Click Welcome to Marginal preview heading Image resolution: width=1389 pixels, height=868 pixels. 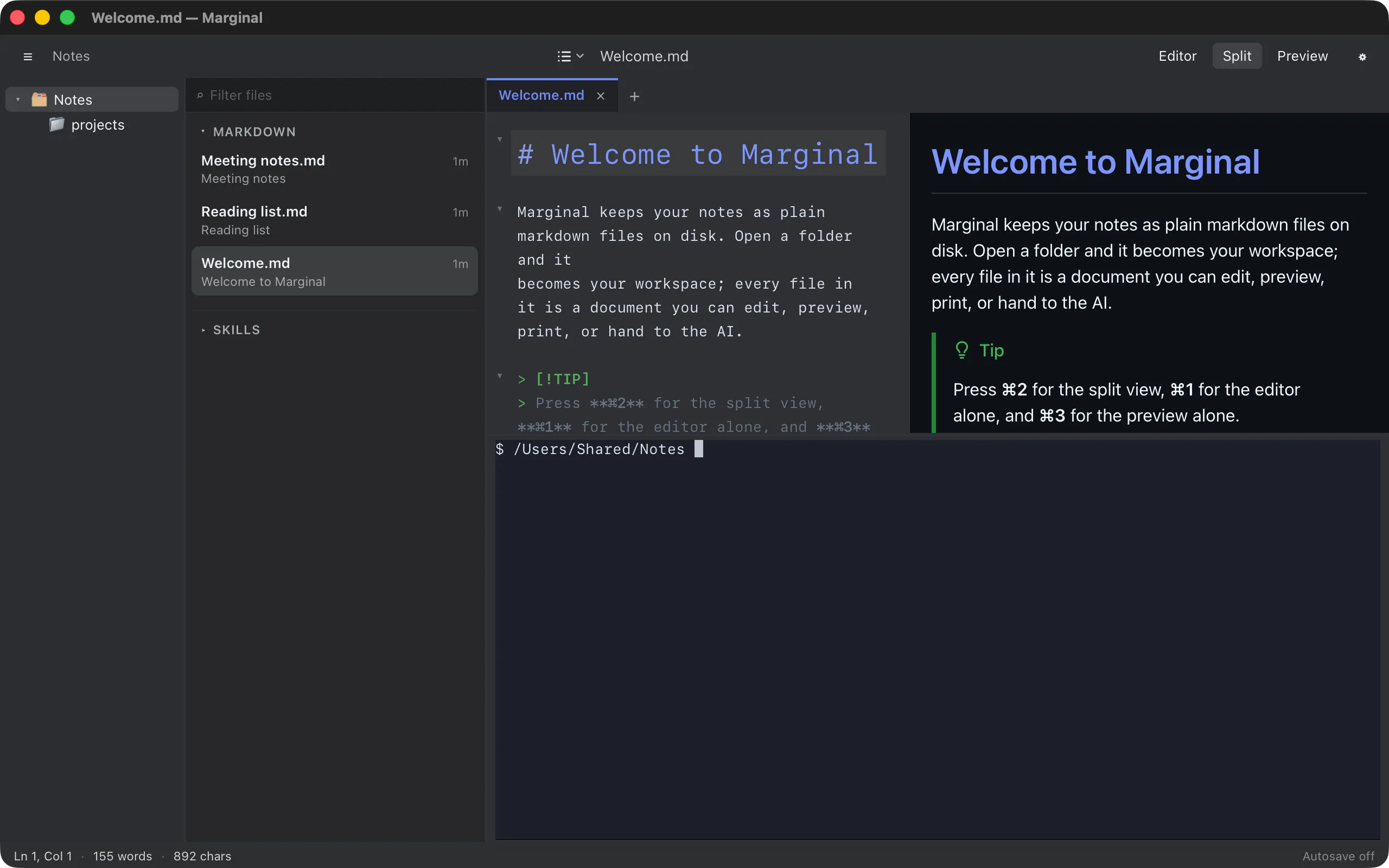click(x=1095, y=161)
